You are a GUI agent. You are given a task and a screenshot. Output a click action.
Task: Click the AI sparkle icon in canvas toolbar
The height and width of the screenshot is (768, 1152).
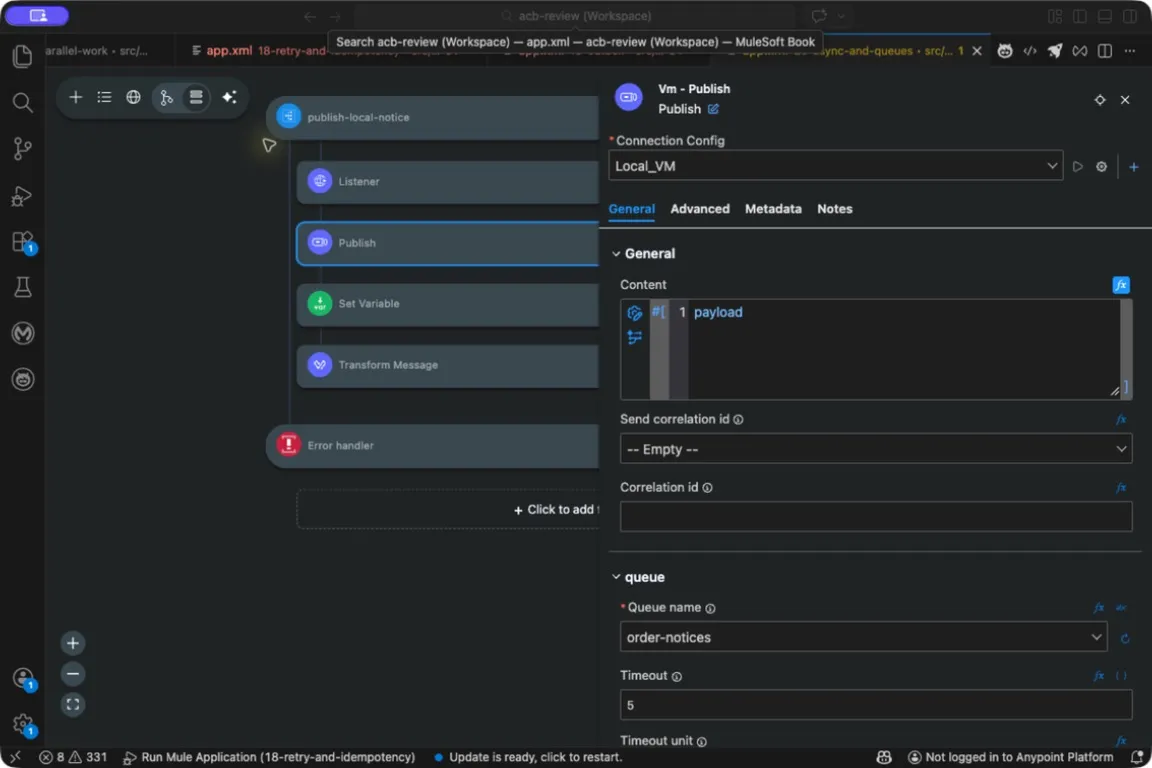pos(229,97)
